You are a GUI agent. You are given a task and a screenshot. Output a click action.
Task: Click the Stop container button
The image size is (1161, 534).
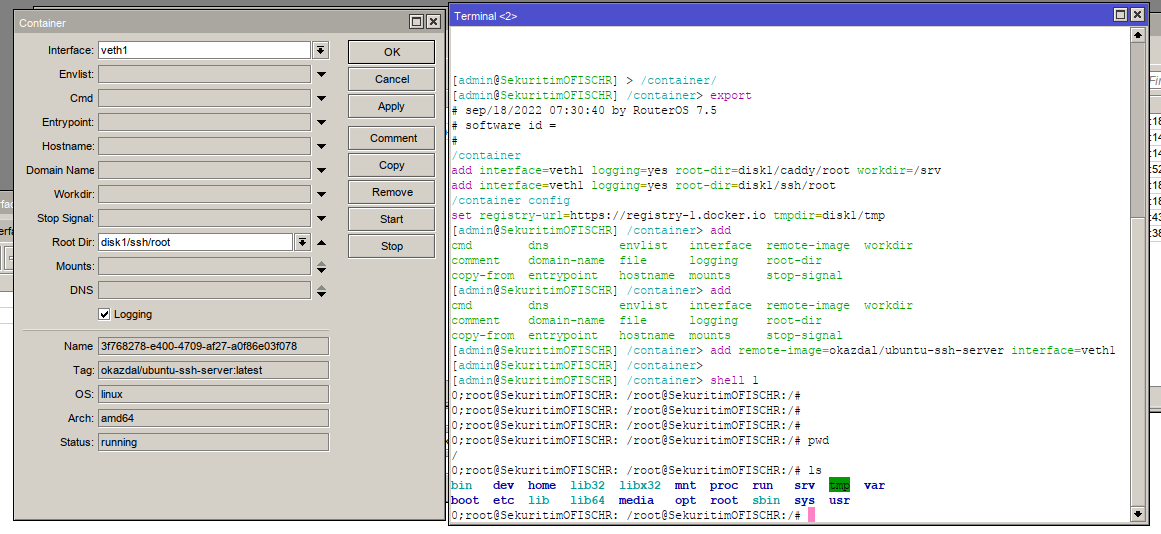tap(391, 246)
